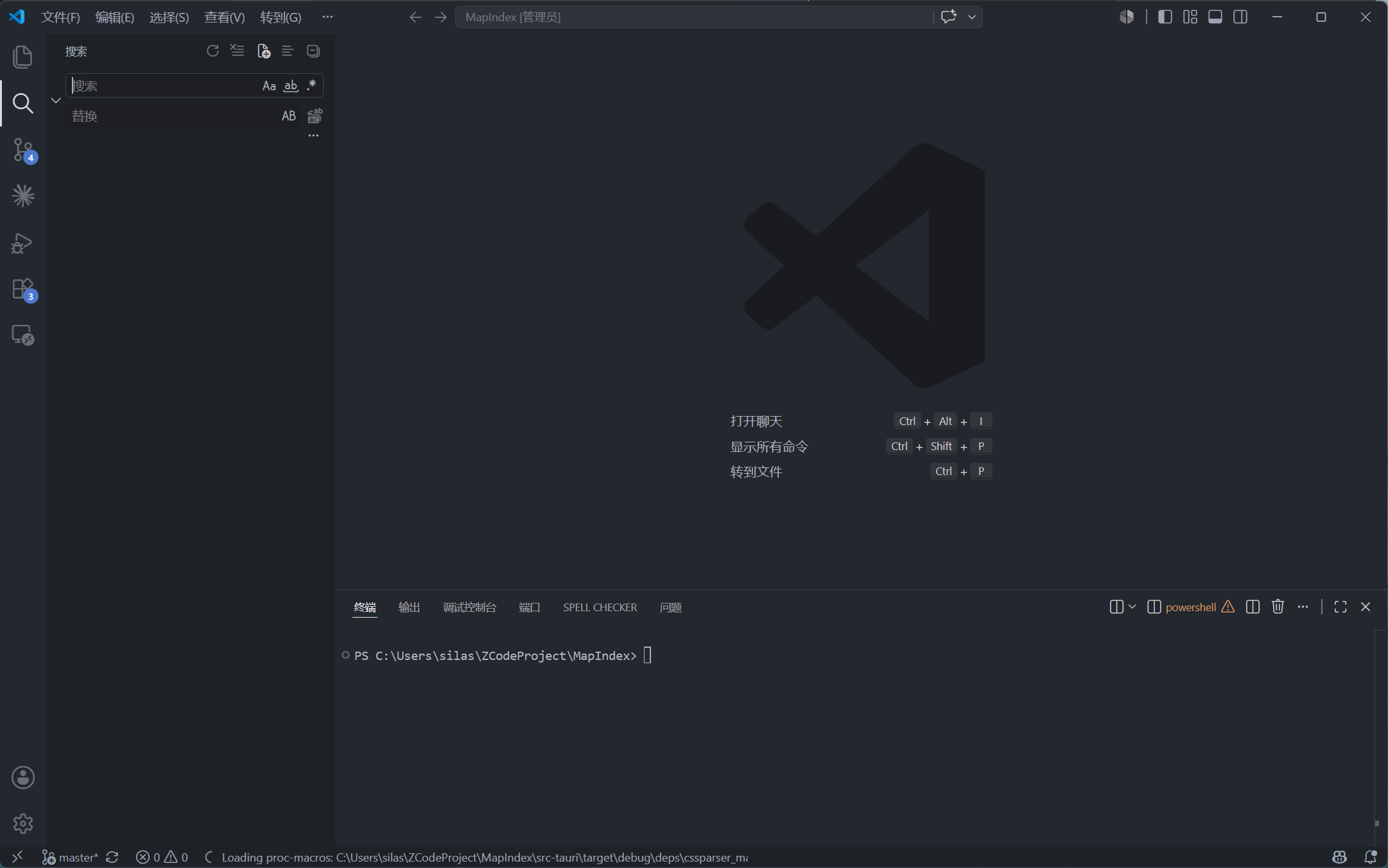The height and width of the screenshot is (868, 1388).
Task: Collapse all search results
Action: coord(313,51)
